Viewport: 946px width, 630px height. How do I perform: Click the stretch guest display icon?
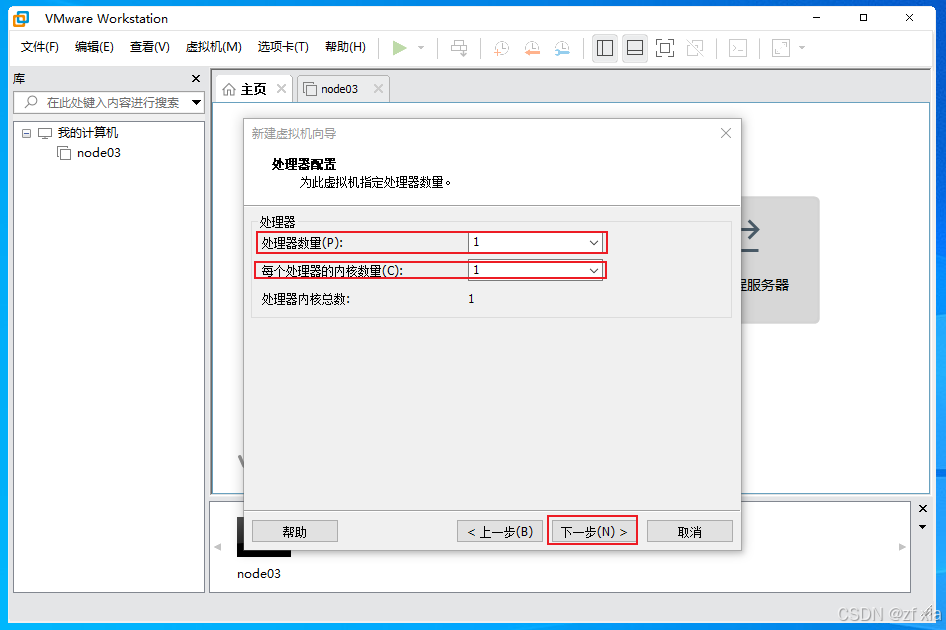coord(781,48)
